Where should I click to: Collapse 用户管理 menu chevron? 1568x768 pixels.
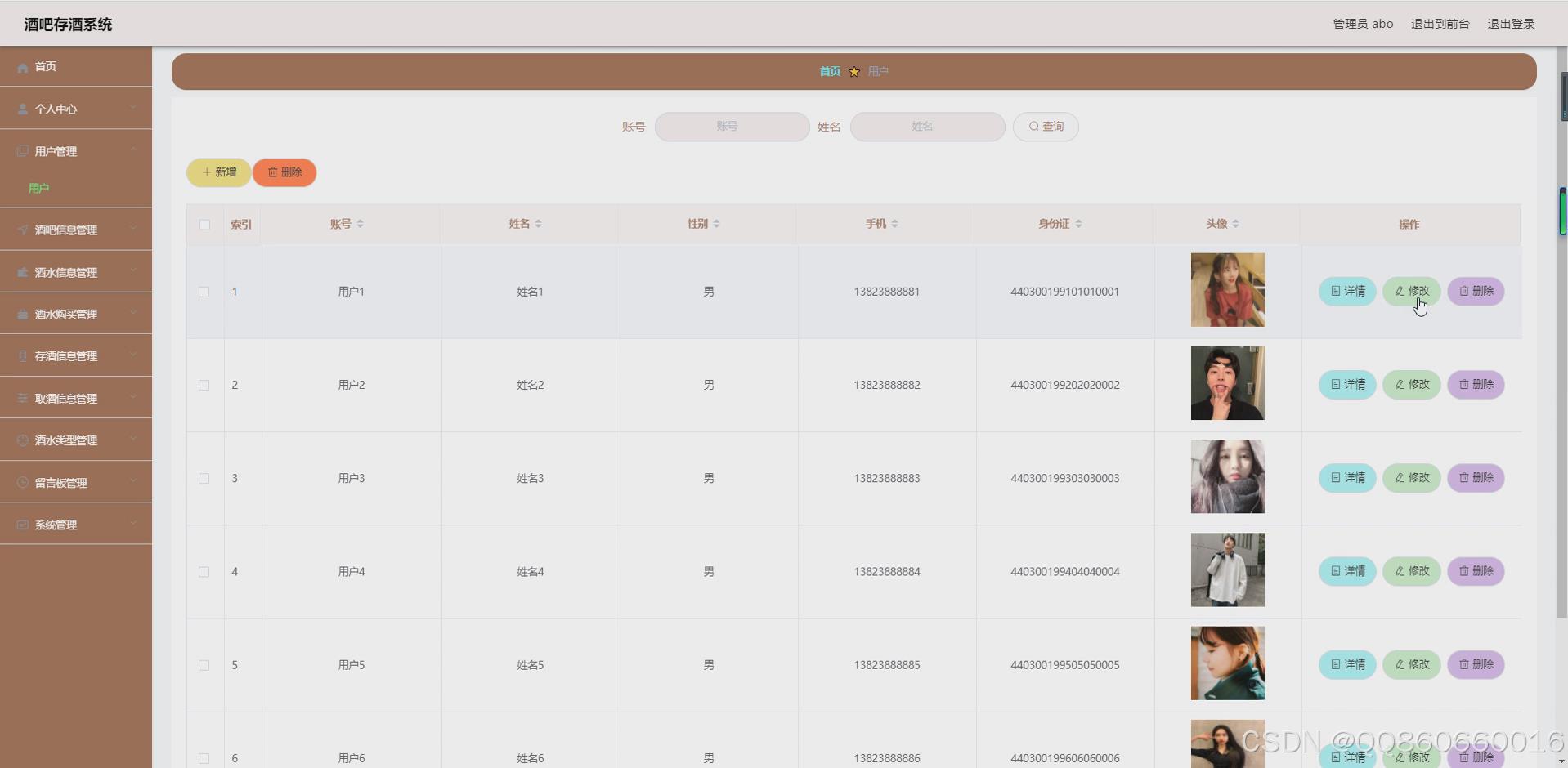pyautogui.click(x=132, y=150)
